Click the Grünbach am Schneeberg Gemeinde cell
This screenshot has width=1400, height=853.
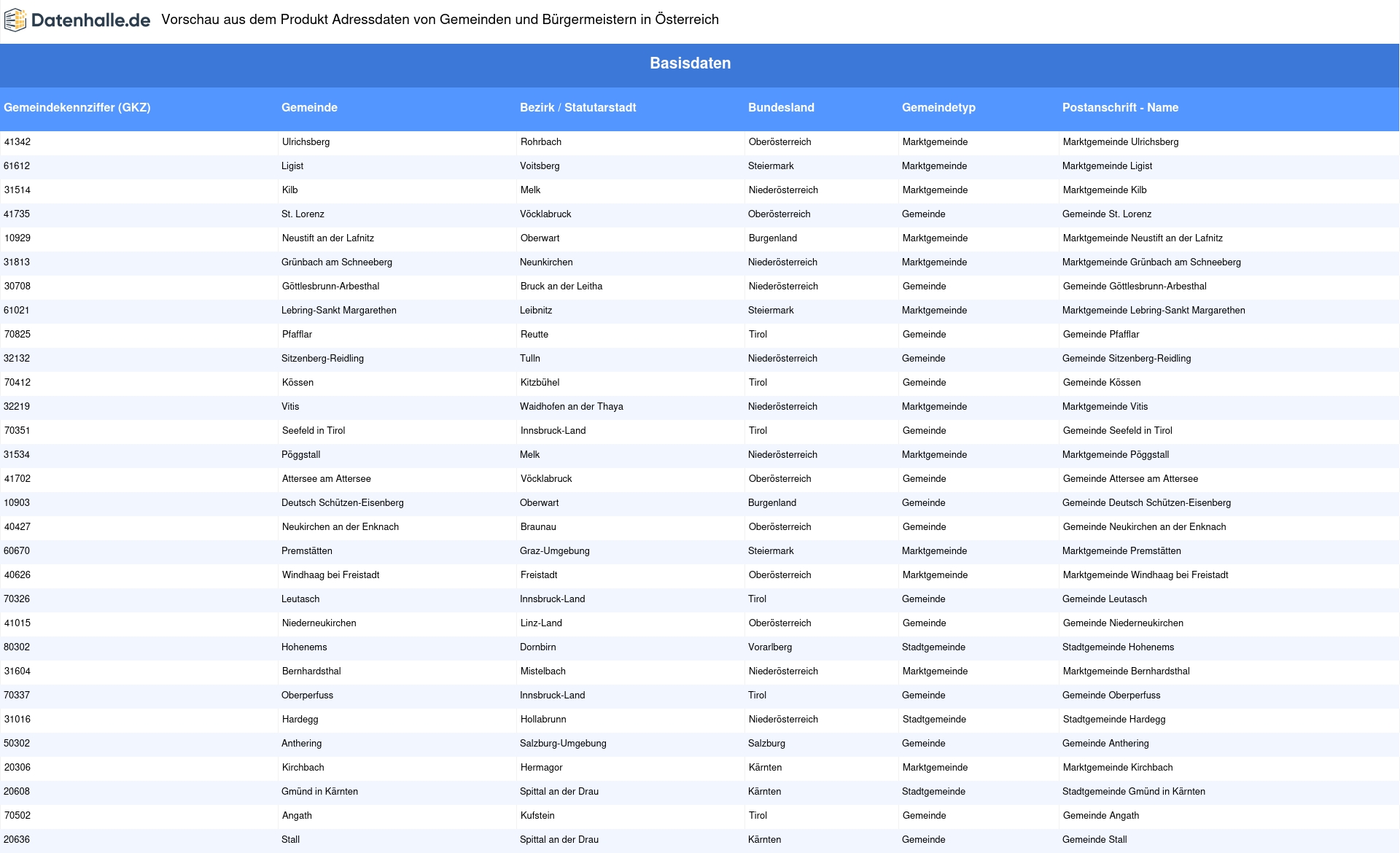[397, 262]
